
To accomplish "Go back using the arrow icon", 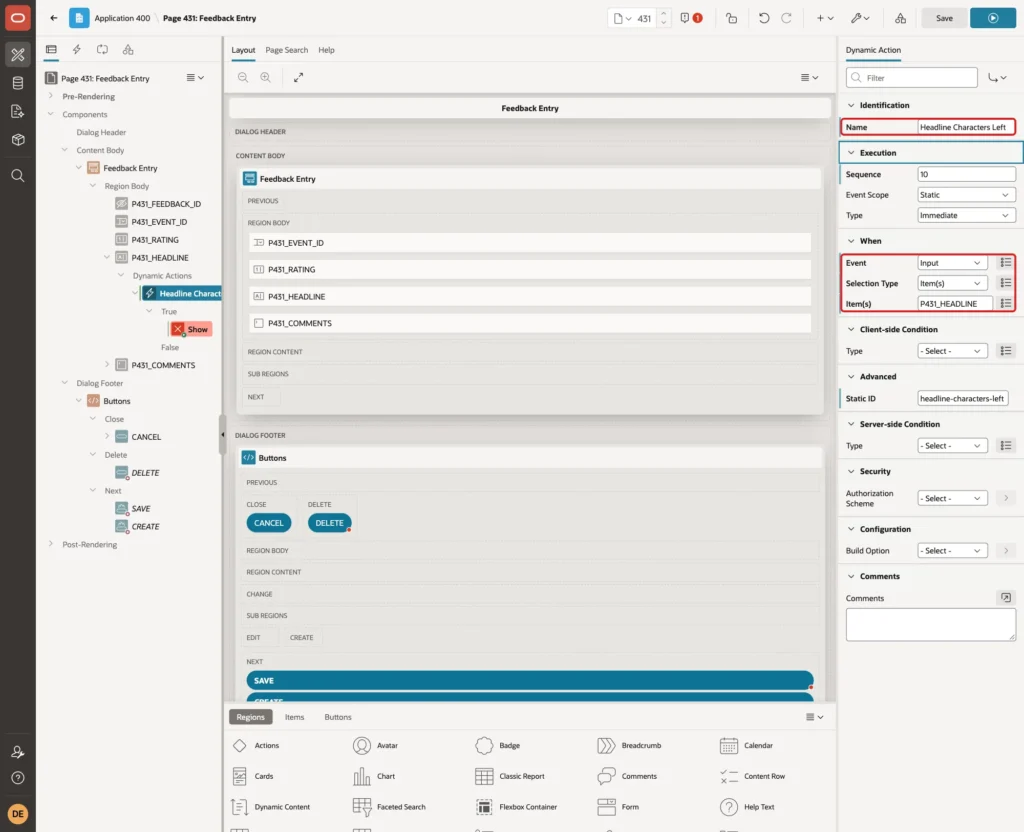I will point(54,18).
